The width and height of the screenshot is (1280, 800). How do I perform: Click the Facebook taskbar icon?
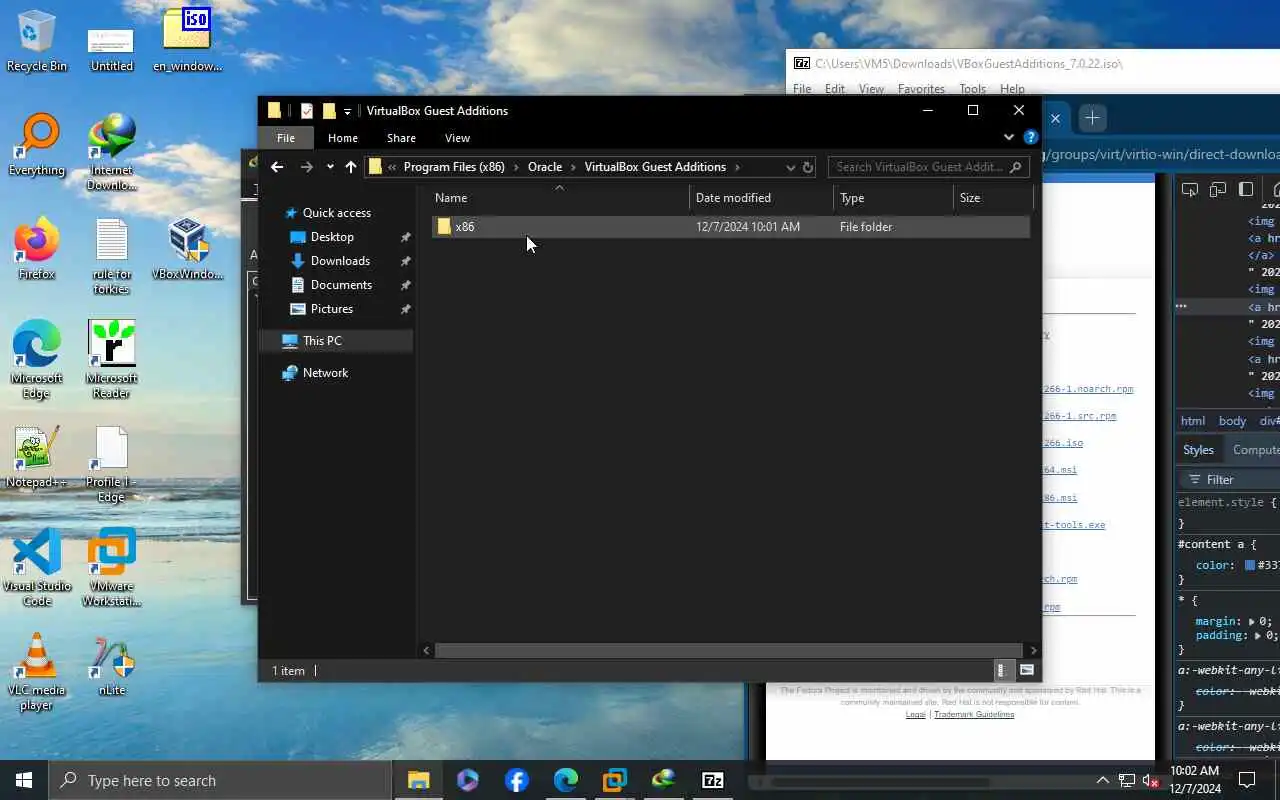(517, 780)
